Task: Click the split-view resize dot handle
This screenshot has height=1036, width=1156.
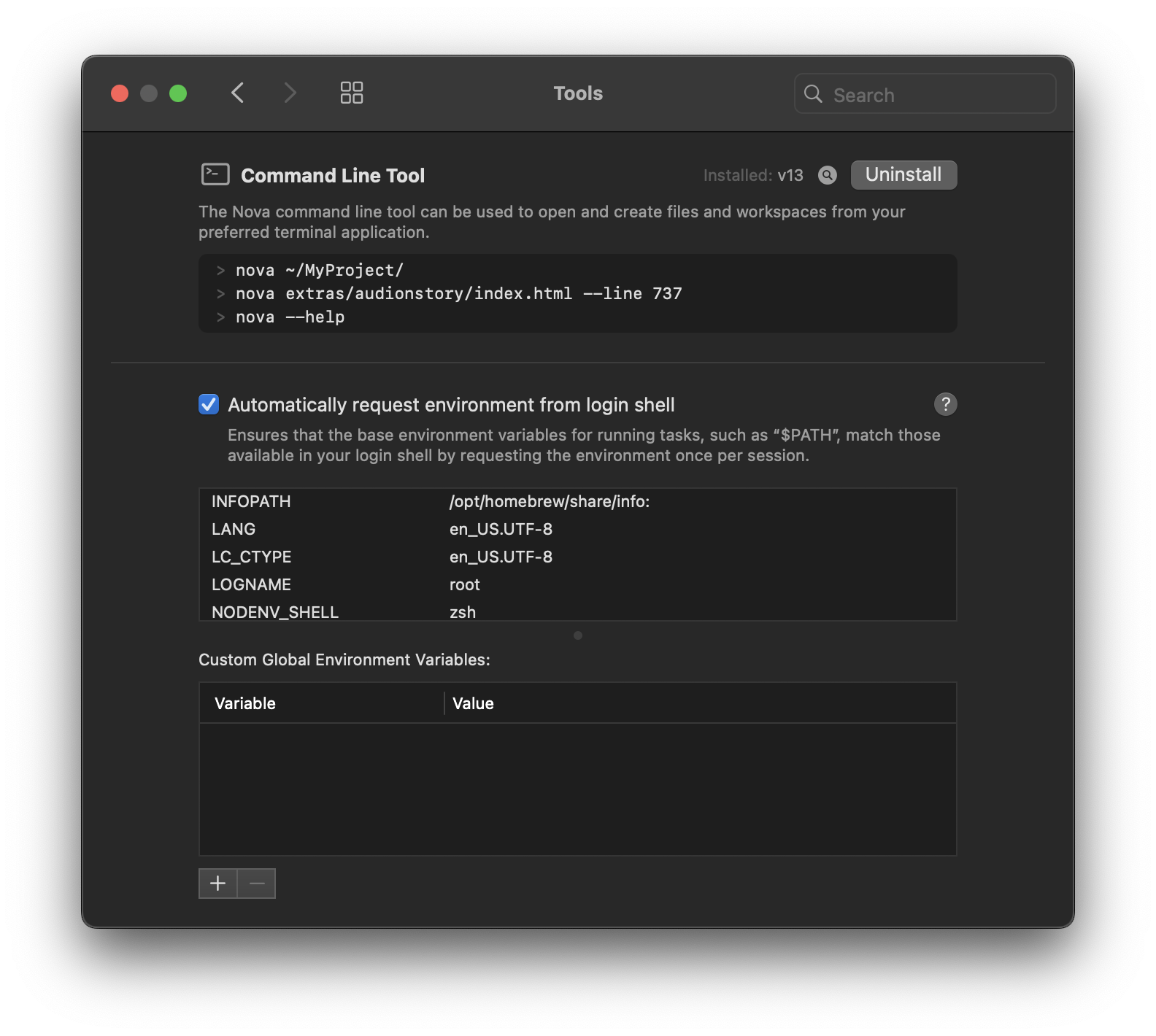Action: pyautogui.click(x=578, y=635)
